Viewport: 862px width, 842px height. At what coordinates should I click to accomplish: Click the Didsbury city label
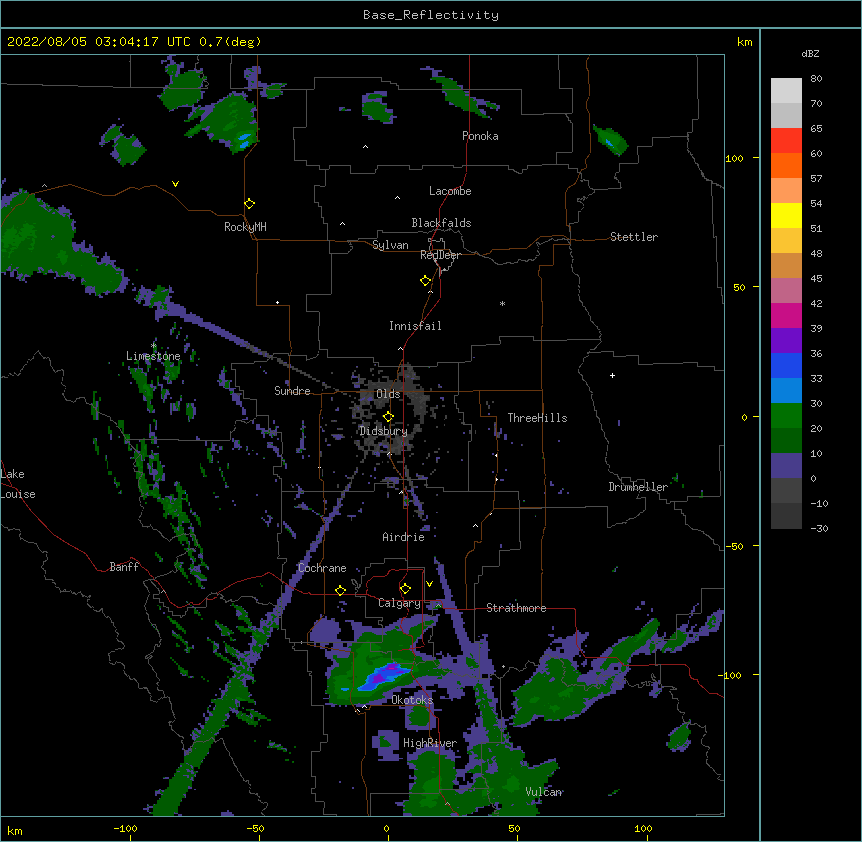pyautogui.click(x=383, y=431)
